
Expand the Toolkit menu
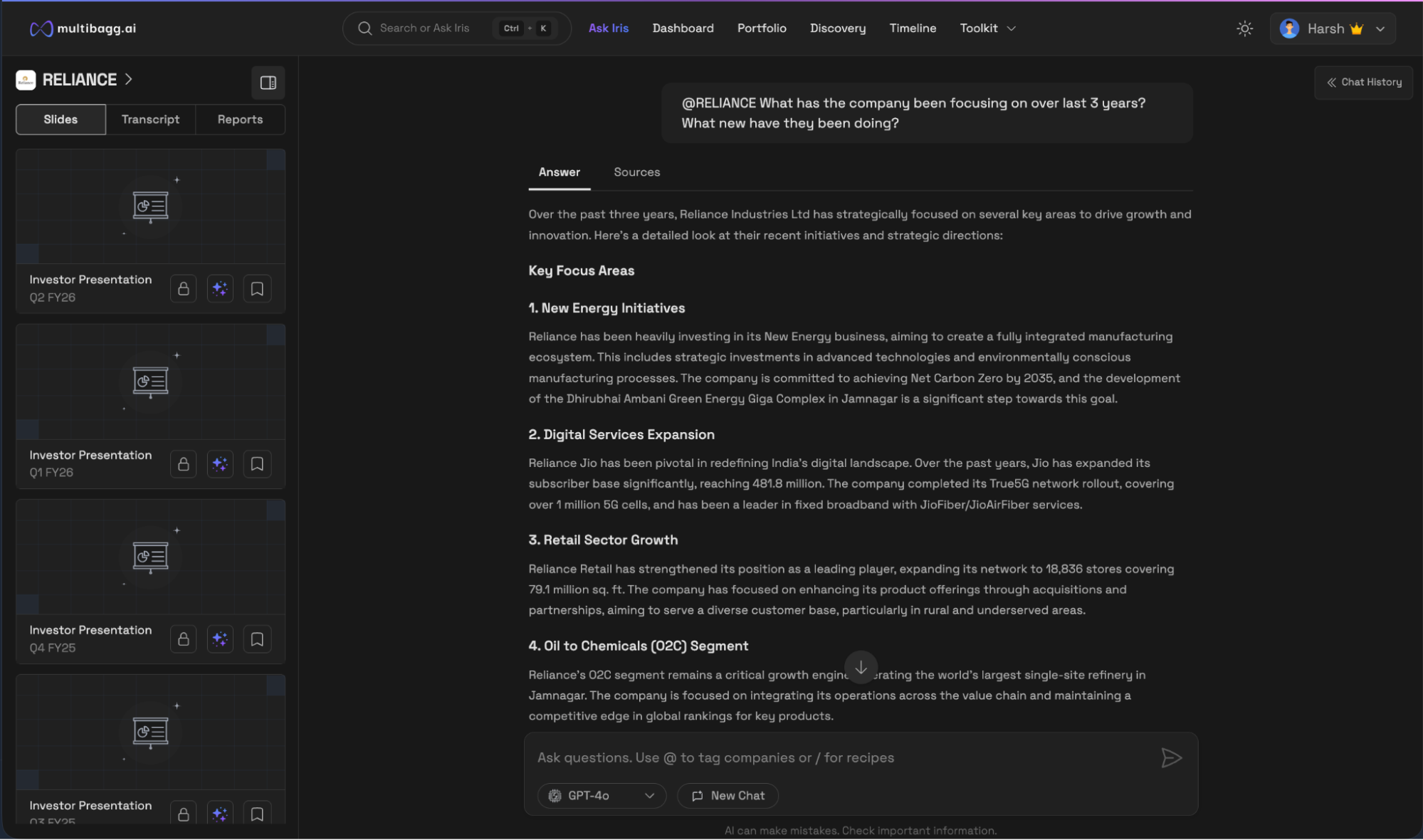pyautogui.click(x=987, y=28)
